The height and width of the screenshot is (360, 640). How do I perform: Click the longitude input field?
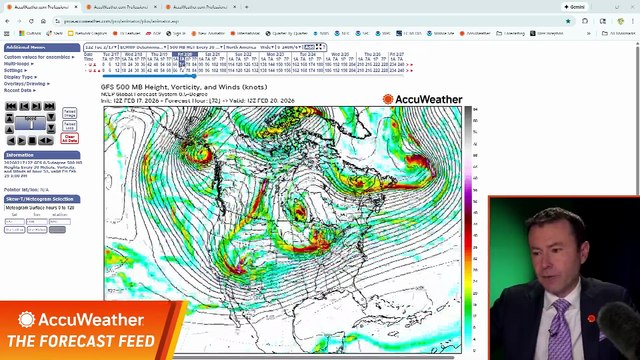[37, 222]
